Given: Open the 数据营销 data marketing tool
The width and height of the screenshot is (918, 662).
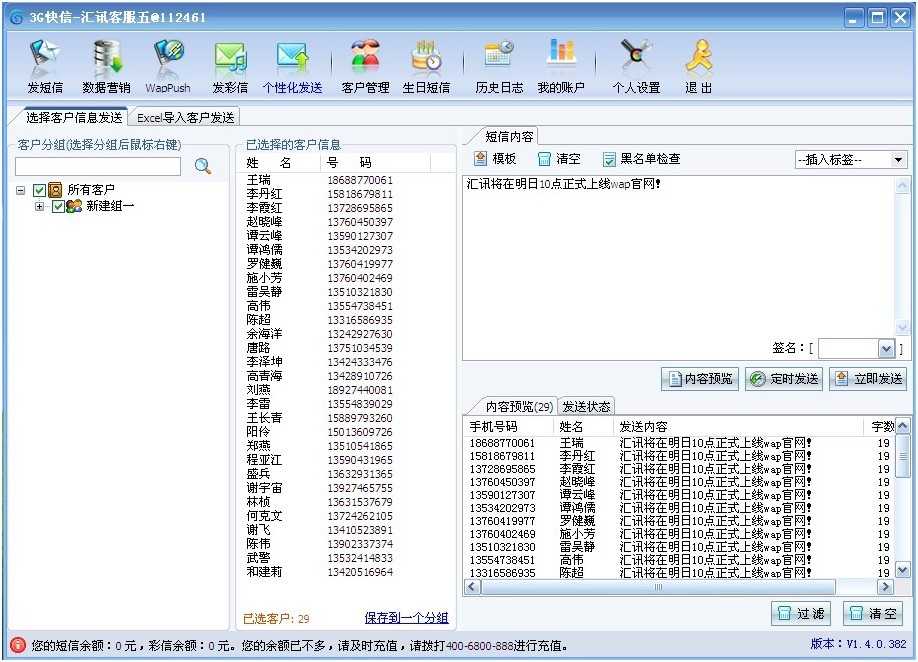Looking at the screenshot, I should point(107,67).
